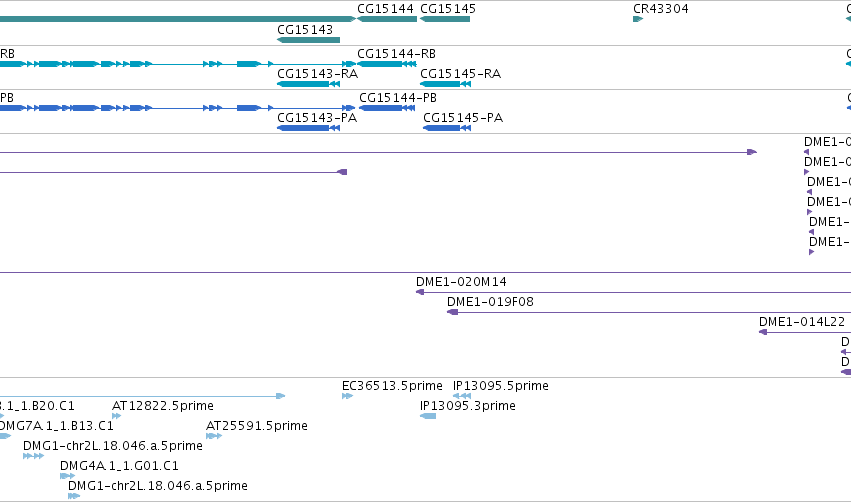Select the DMG7A.1_1.B13.C1 EST label

point(56,426)
